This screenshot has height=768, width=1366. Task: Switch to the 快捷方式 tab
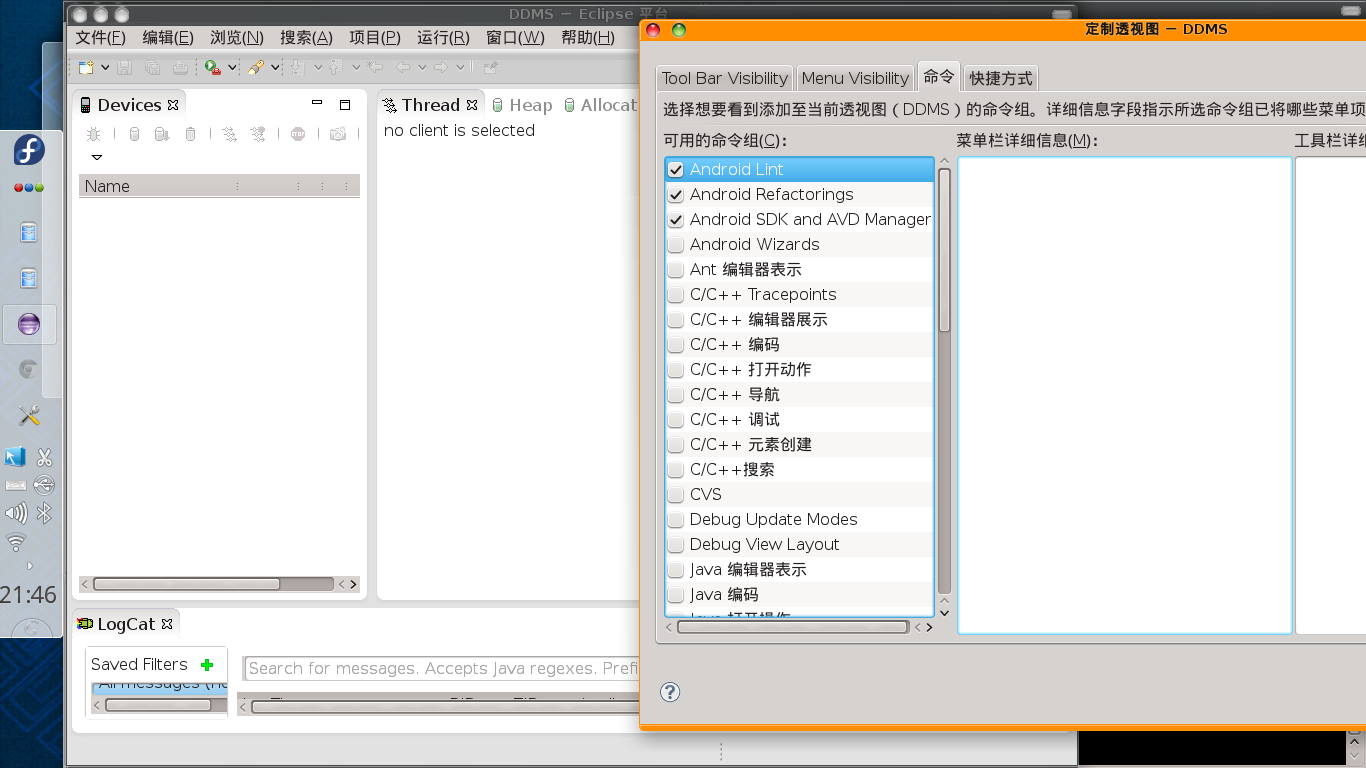point(1001,78)
